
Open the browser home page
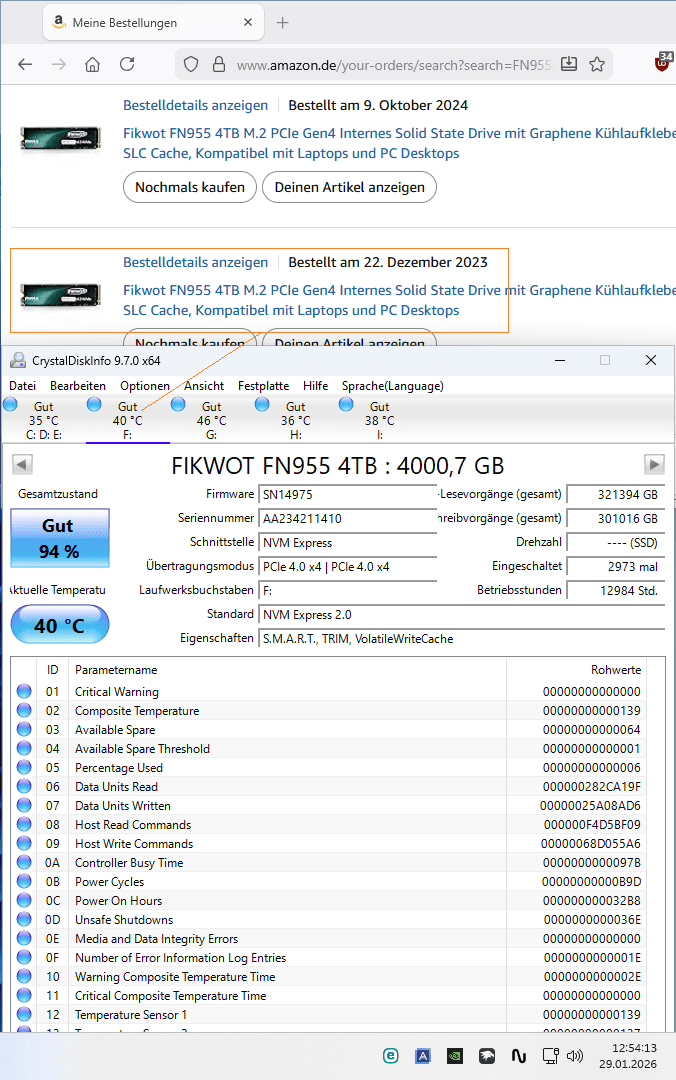tap(92, 64)
